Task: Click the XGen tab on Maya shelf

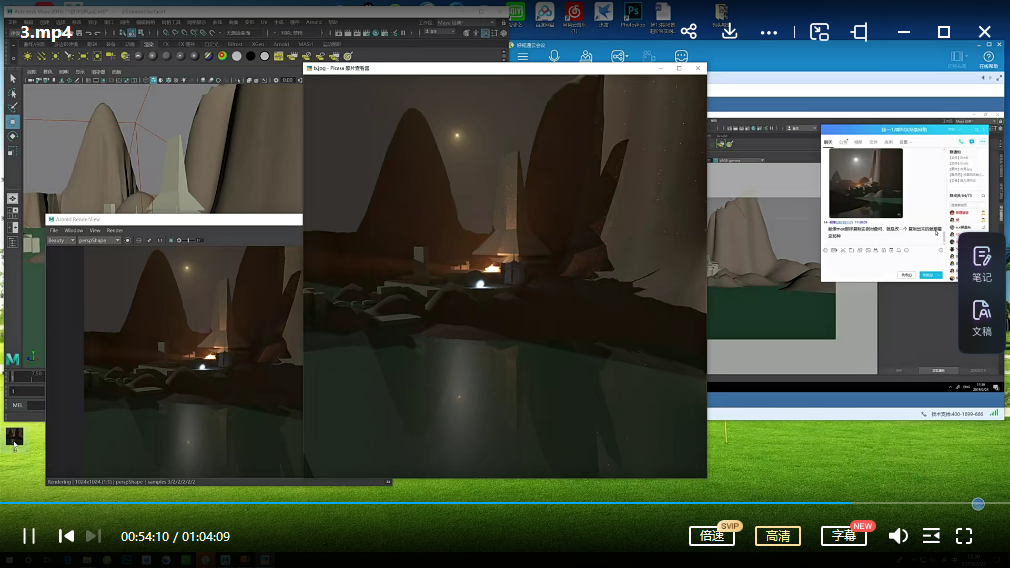Action: [258, 44]
